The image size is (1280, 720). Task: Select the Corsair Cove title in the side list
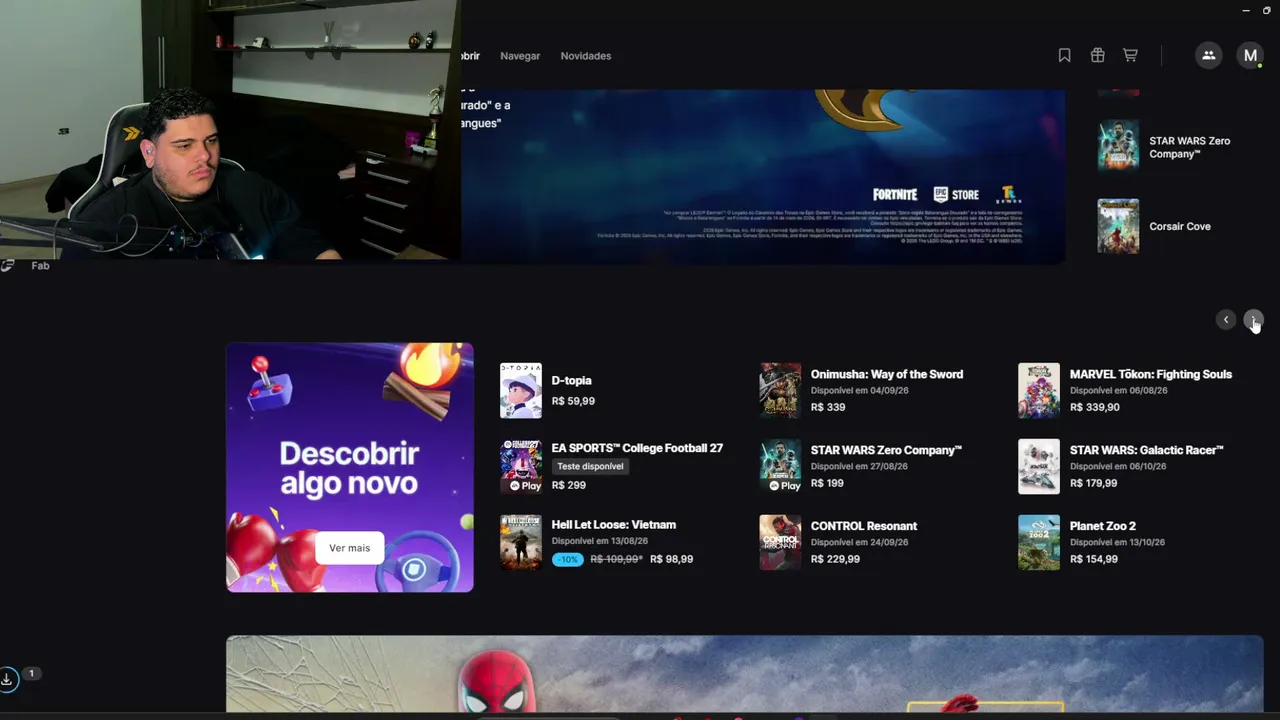[x=1180, y=226]
